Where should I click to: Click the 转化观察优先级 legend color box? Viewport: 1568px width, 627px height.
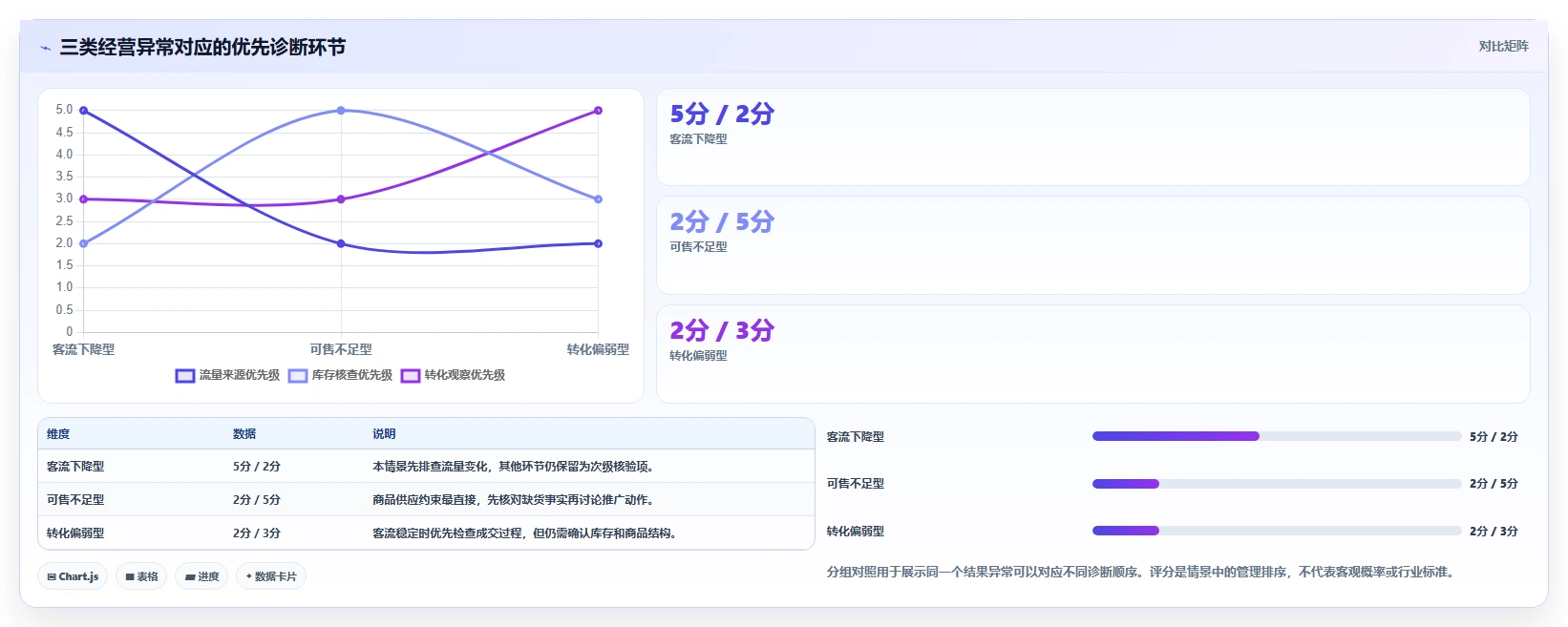tap(411, 376)
